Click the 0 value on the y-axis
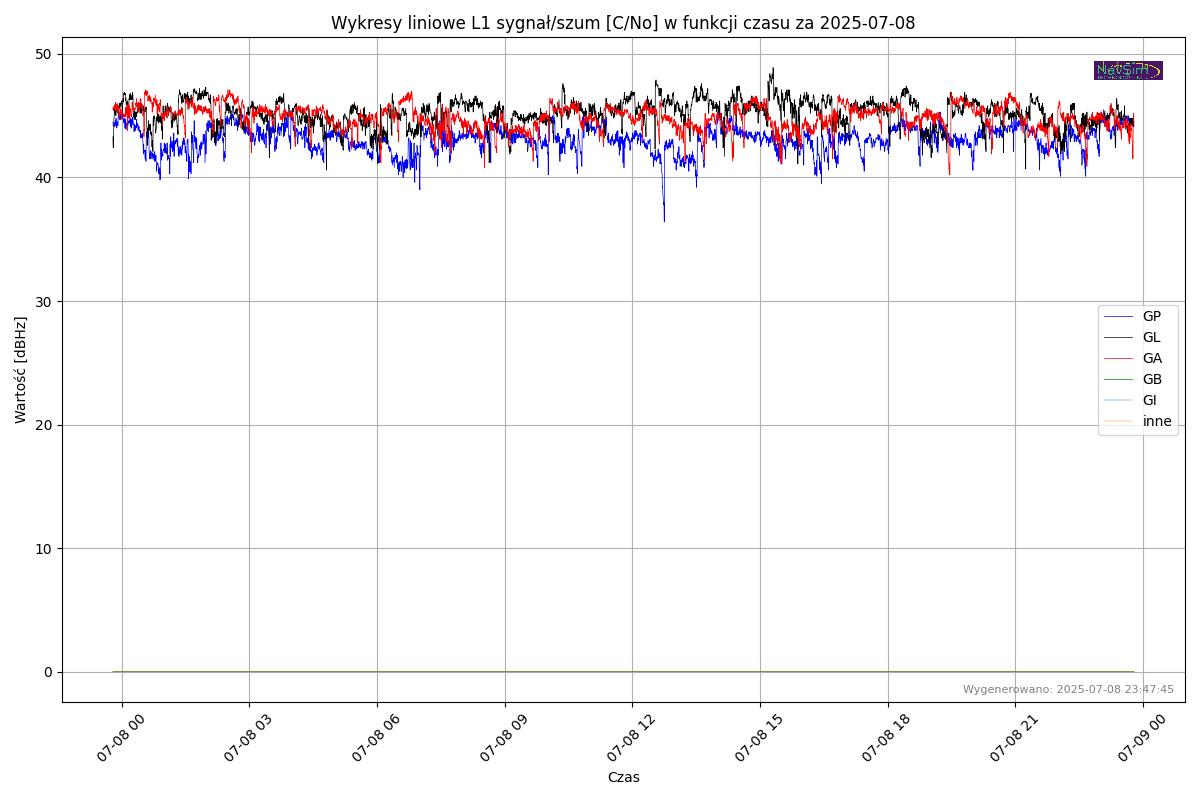The image size is (1200, 800). tap(47, 672)
